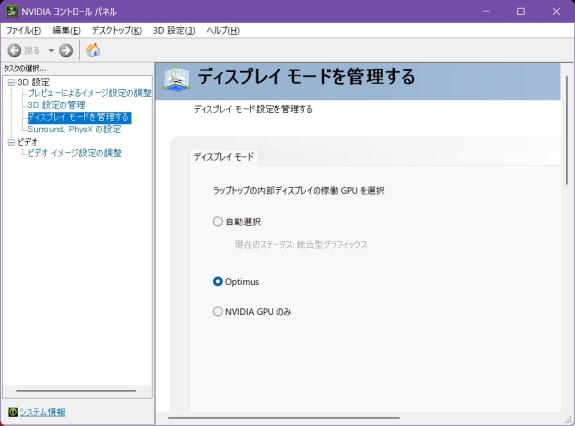Screen dimensions: 575x426
Task: Collapse the 3D 設定 tree node
Action: click(11, 82)
